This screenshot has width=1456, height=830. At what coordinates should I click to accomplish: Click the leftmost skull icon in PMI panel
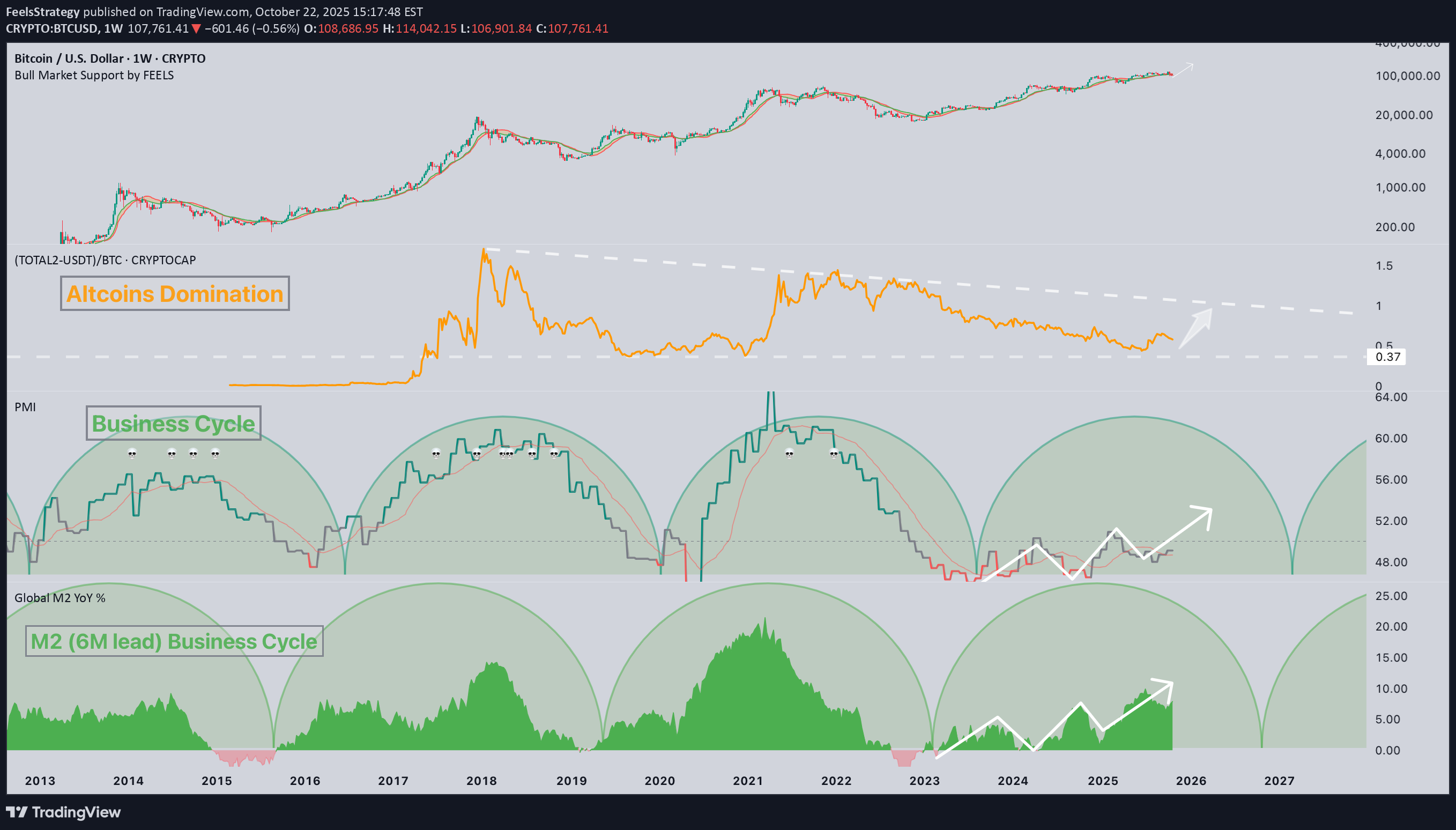click(x=132, y=454)
